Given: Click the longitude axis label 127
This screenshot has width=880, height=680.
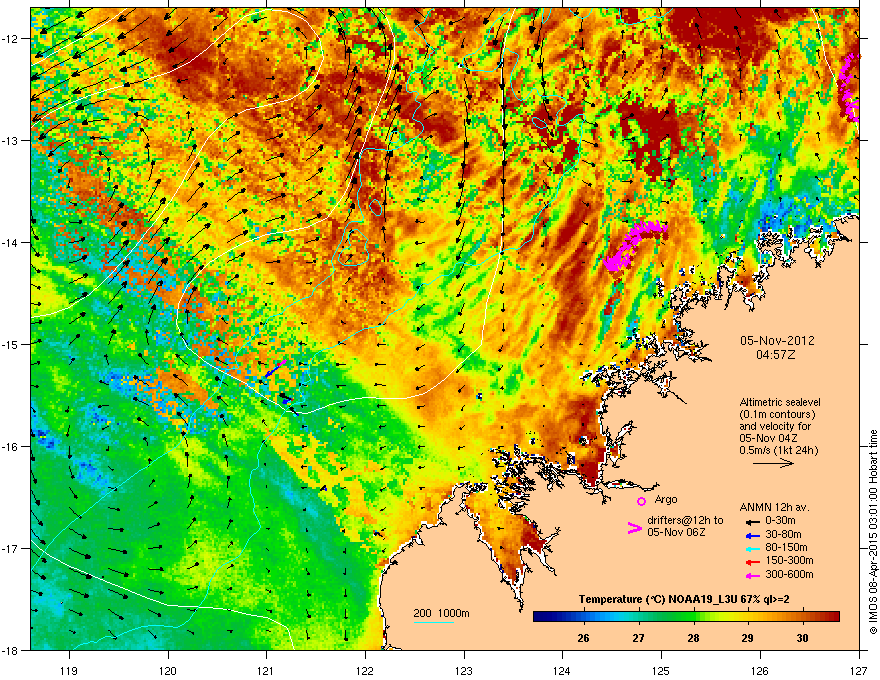Looking at the screenshot, I should tap(859, 670).
